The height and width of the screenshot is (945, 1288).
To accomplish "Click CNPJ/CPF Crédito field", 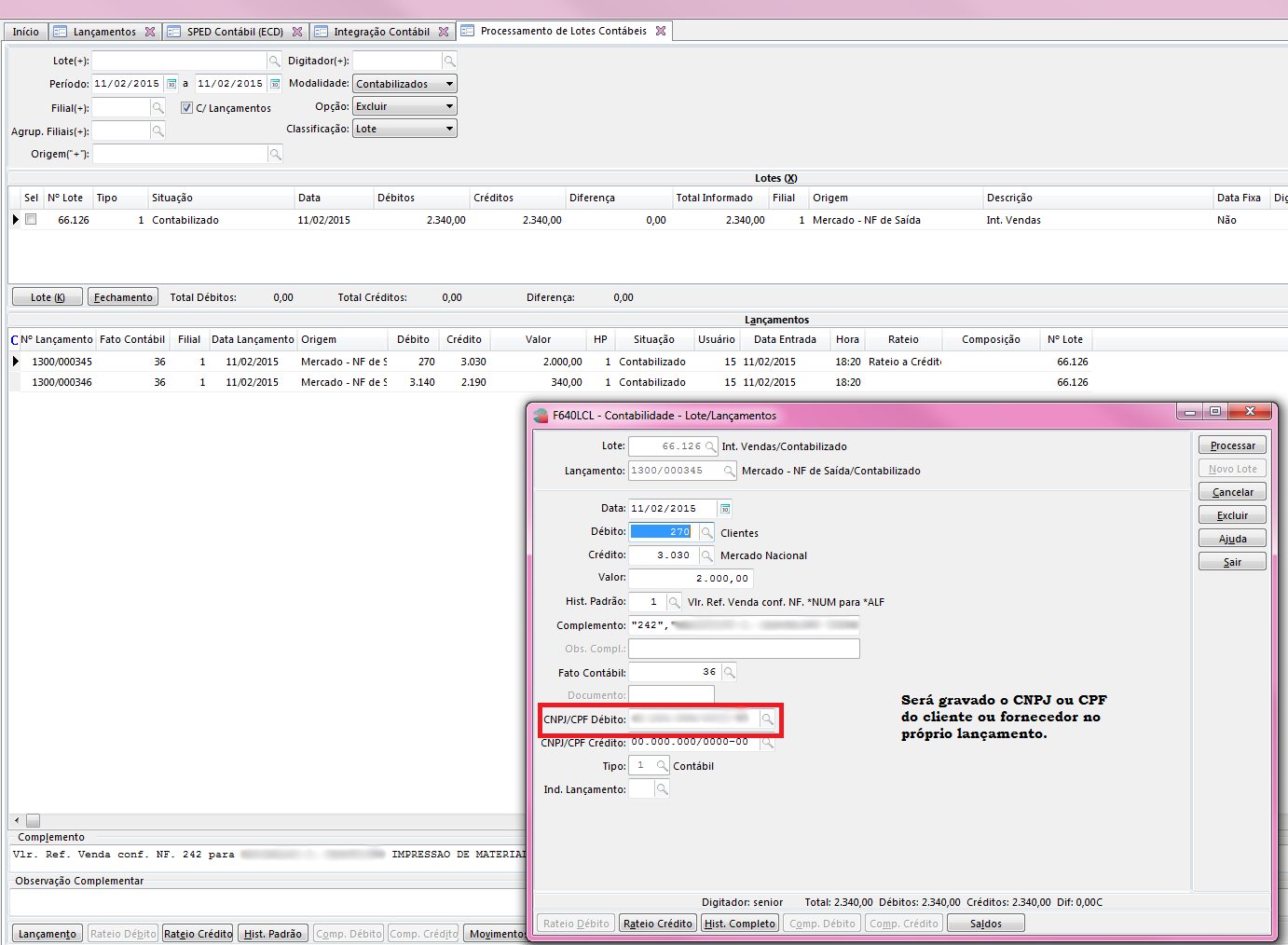I will click(694, 743).
